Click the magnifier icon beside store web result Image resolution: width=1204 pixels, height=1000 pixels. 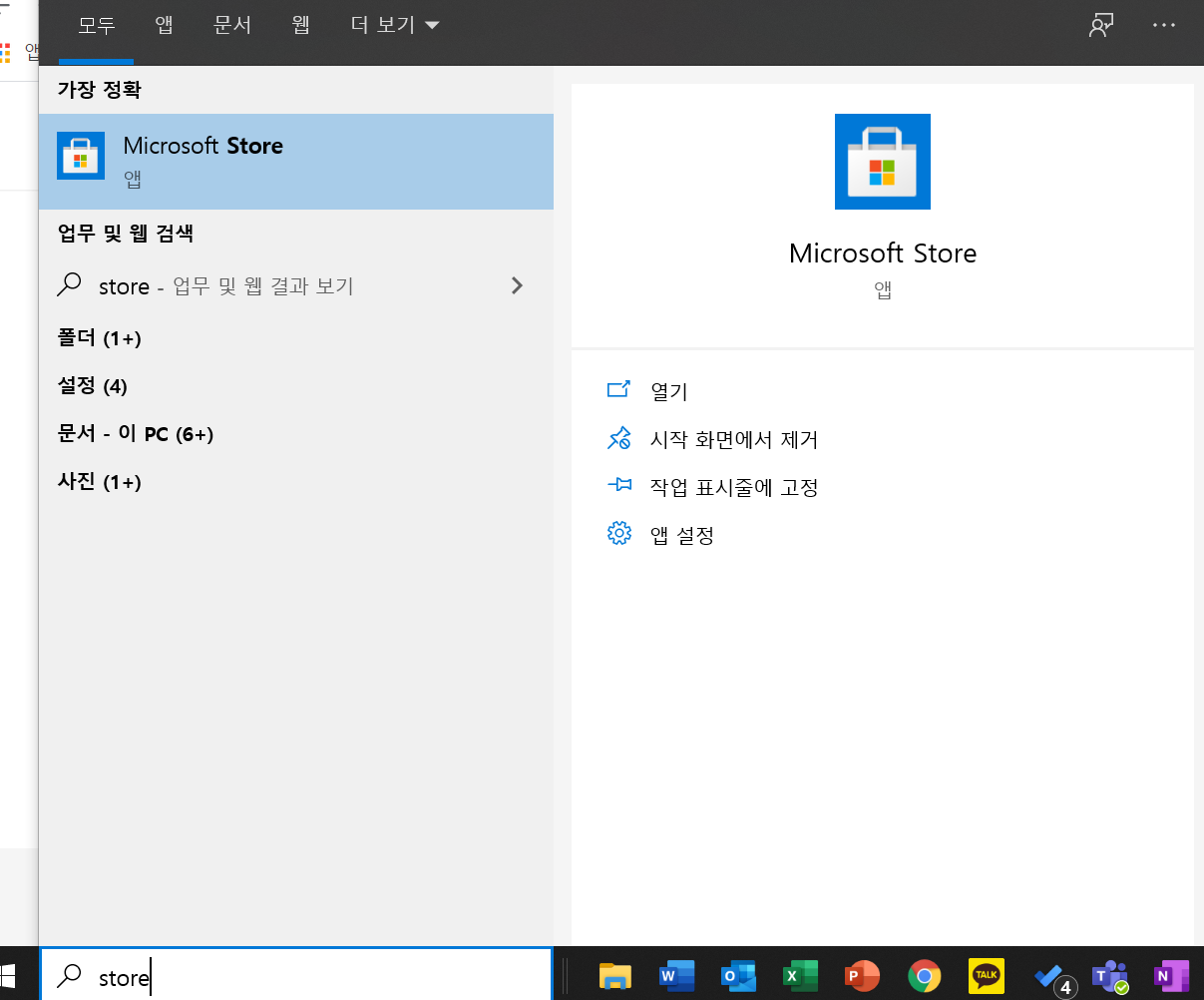point(69,285)
